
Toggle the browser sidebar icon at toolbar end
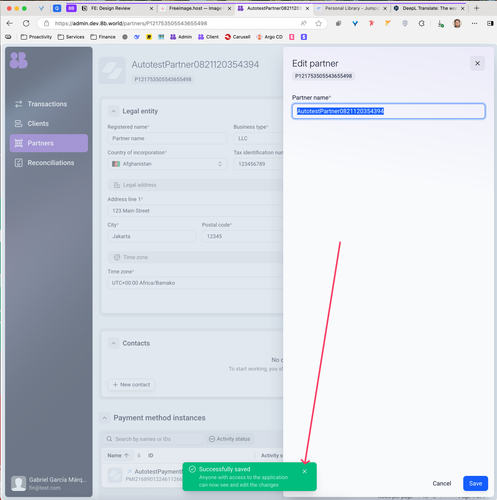tap(490, 23)
